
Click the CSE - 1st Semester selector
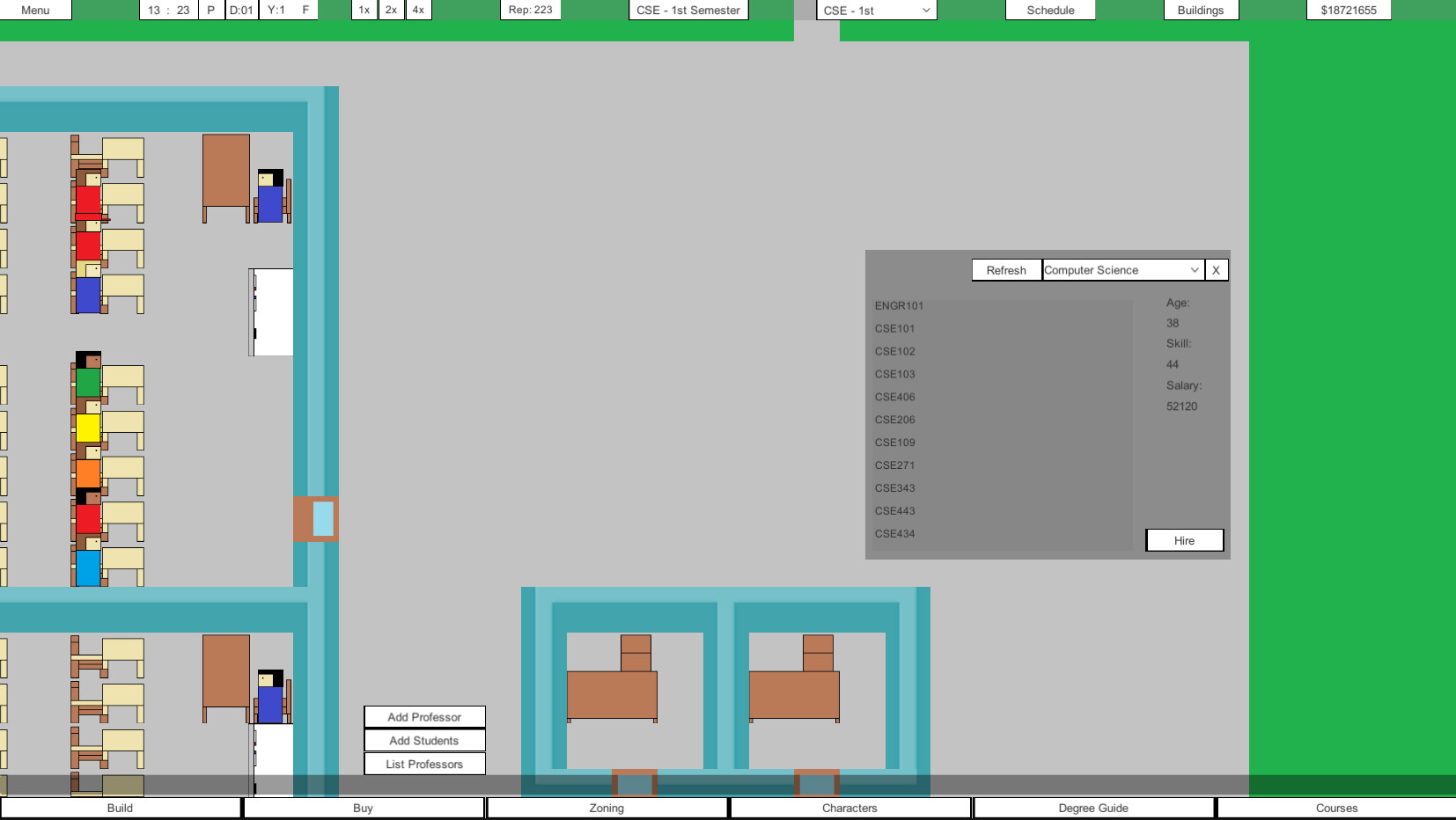688,10
